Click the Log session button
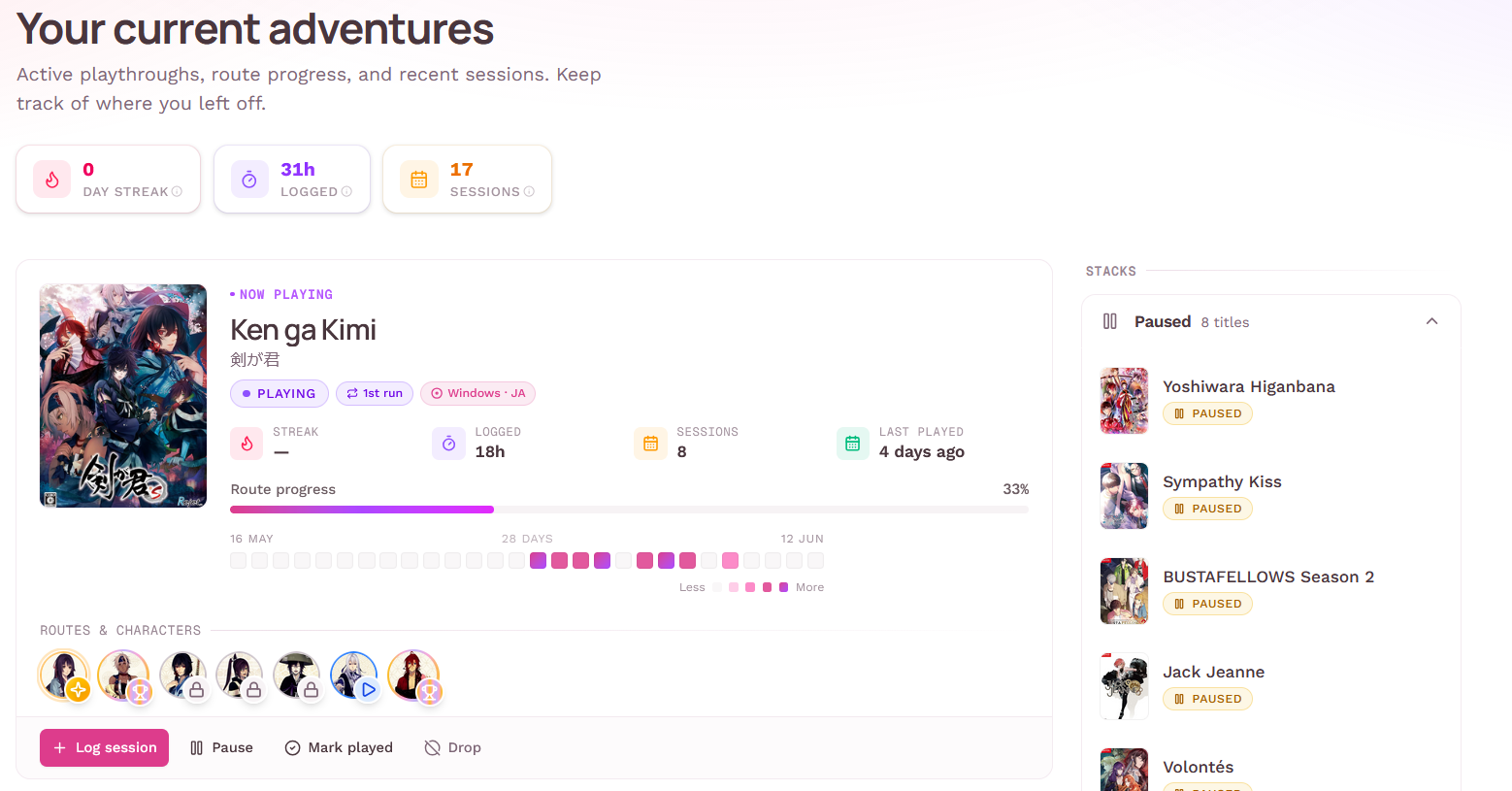Screen dimensions: 1512x791 tap(104, 747)
